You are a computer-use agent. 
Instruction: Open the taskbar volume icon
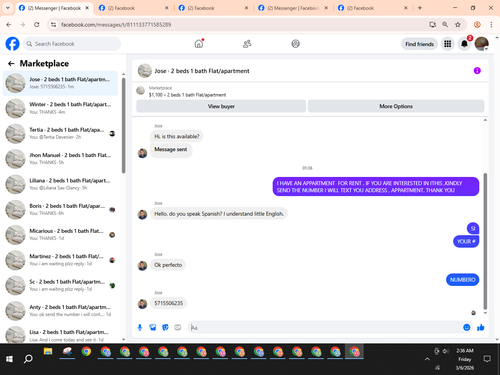click(x=445, y=351)
